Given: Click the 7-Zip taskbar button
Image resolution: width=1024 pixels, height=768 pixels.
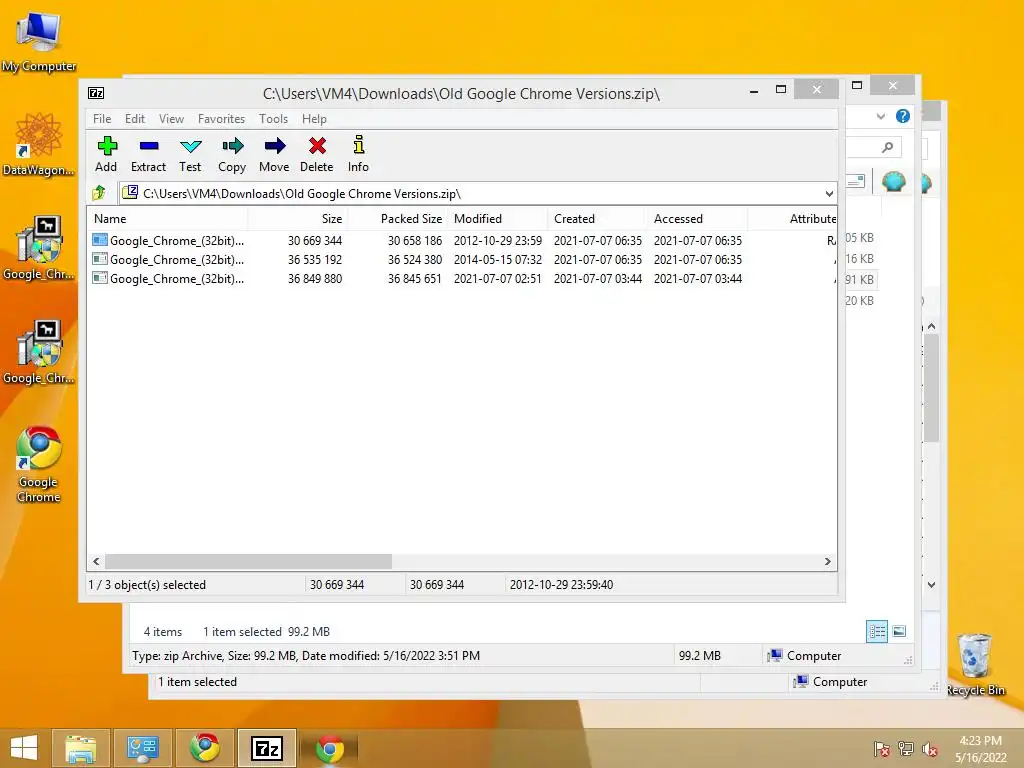Looking at the screenshot, I should click(267, 748).
